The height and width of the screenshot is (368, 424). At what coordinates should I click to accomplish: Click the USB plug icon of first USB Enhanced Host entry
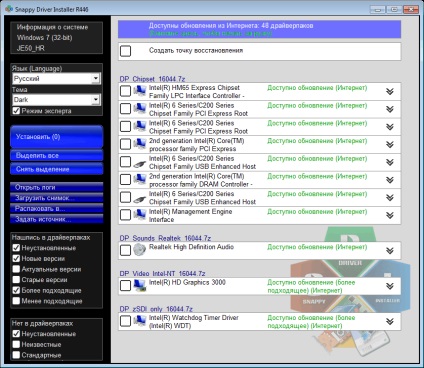point(140,164)
